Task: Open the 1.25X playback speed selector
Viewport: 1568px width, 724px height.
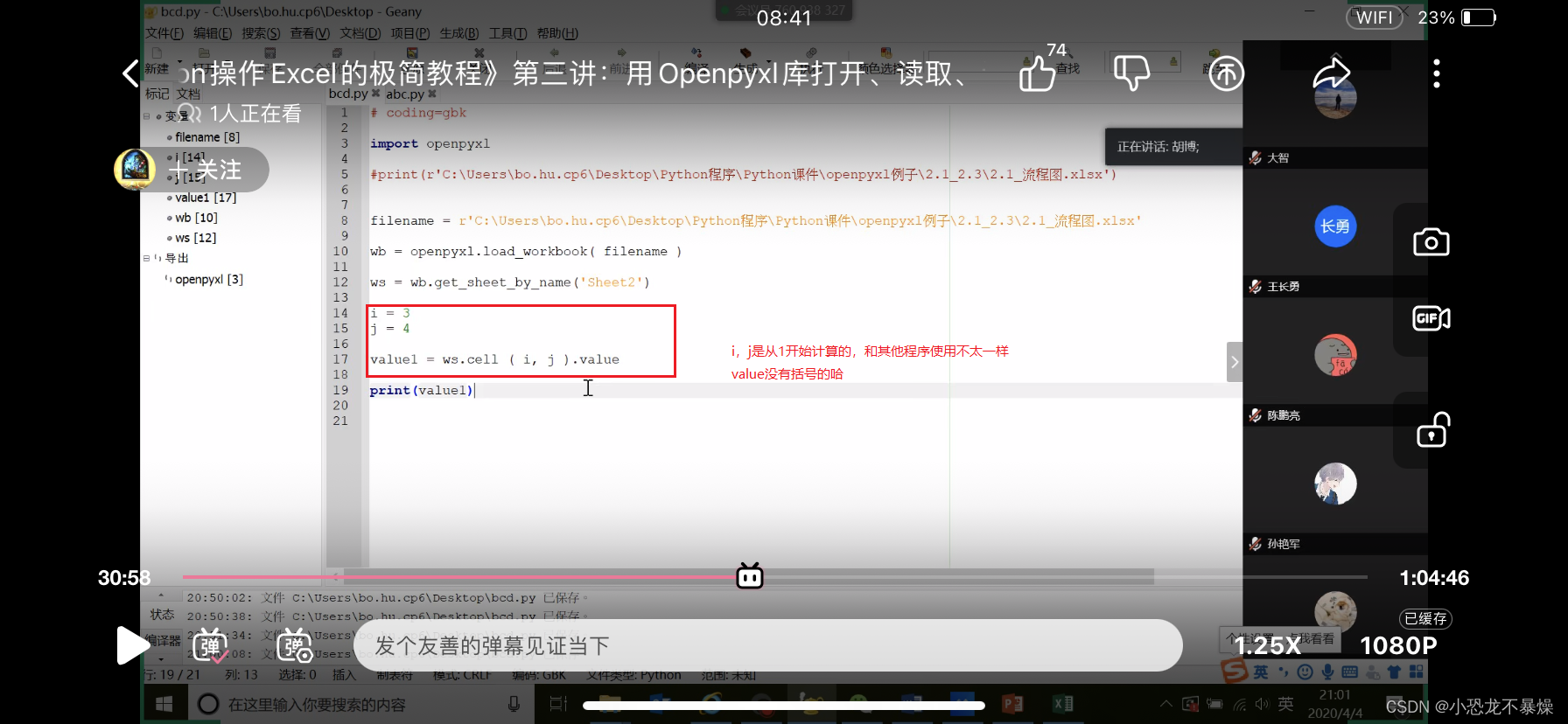Action: click(1268, 645)
